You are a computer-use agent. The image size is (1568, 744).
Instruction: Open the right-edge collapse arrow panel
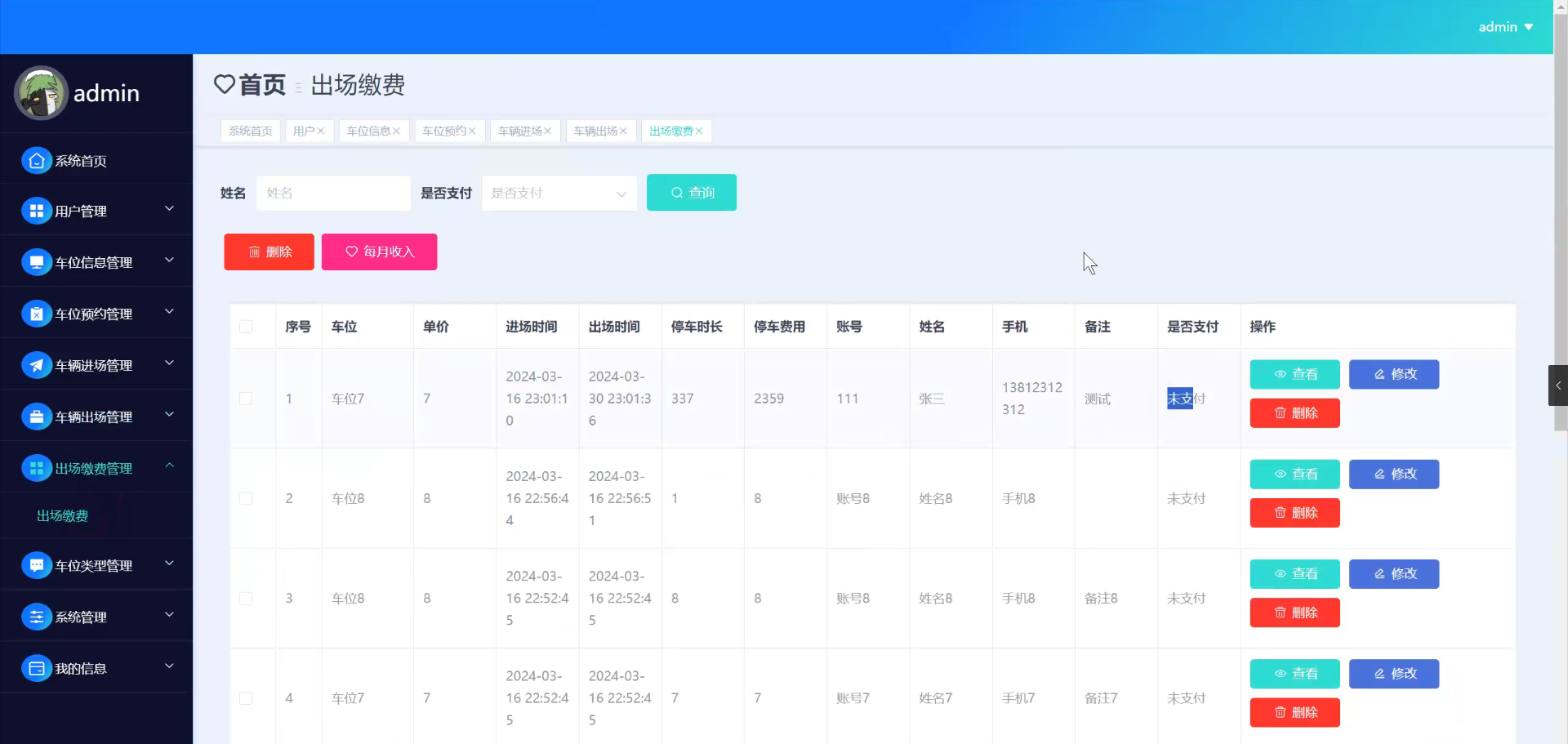1558,385
